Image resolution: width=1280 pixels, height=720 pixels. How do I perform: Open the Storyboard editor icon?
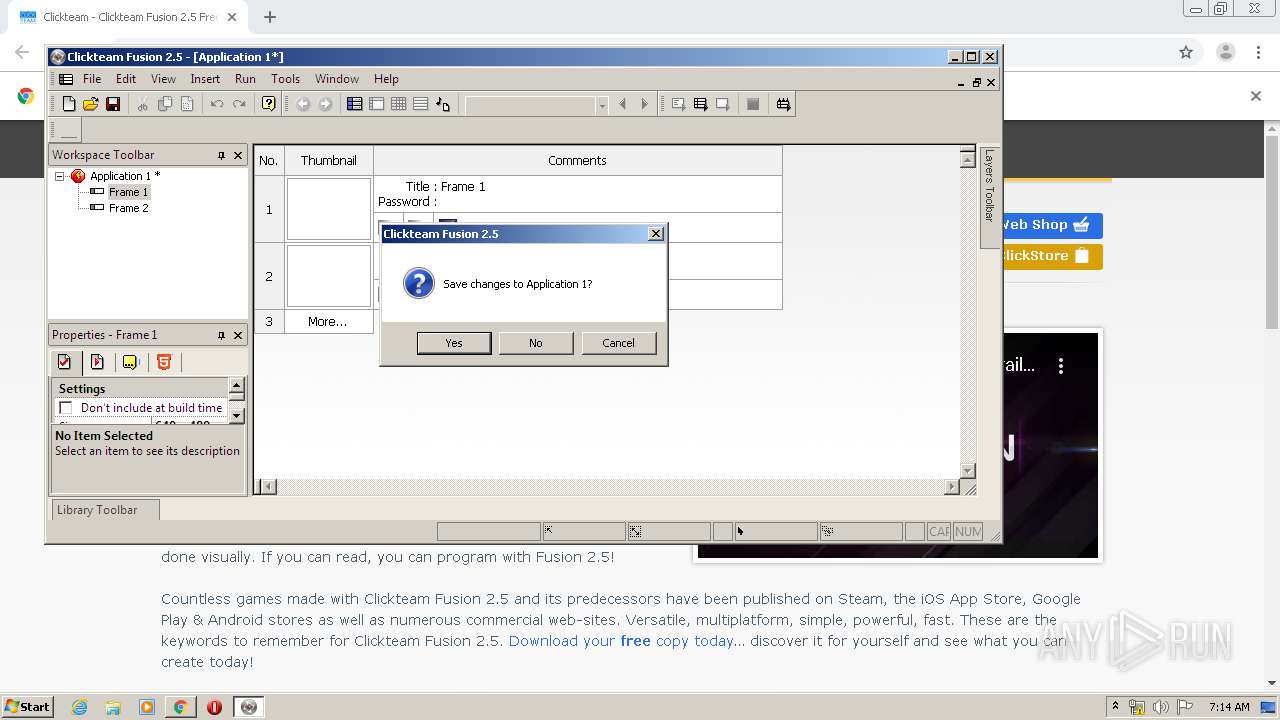click(354, 104)
